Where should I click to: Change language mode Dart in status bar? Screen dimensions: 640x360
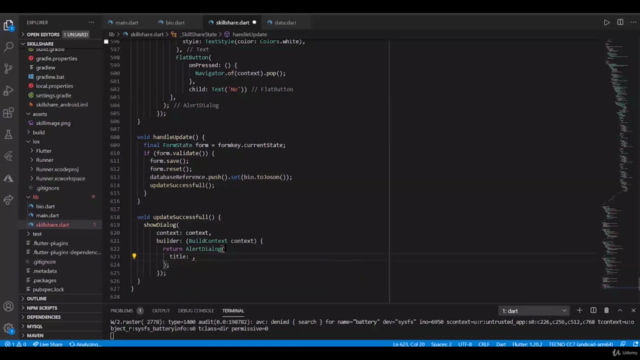(501, 344)
